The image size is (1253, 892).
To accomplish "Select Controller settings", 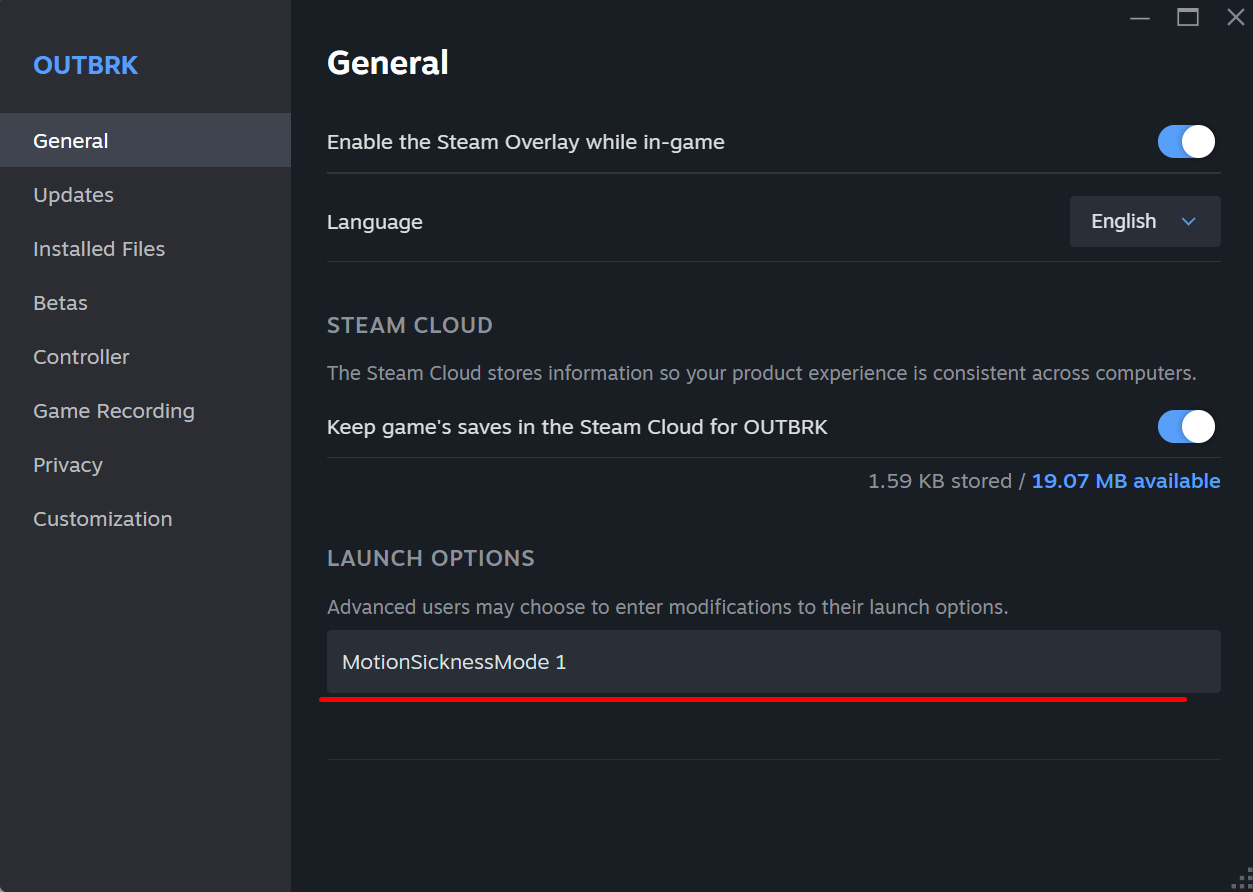I will pyautogui.click(x=81, y=356).
